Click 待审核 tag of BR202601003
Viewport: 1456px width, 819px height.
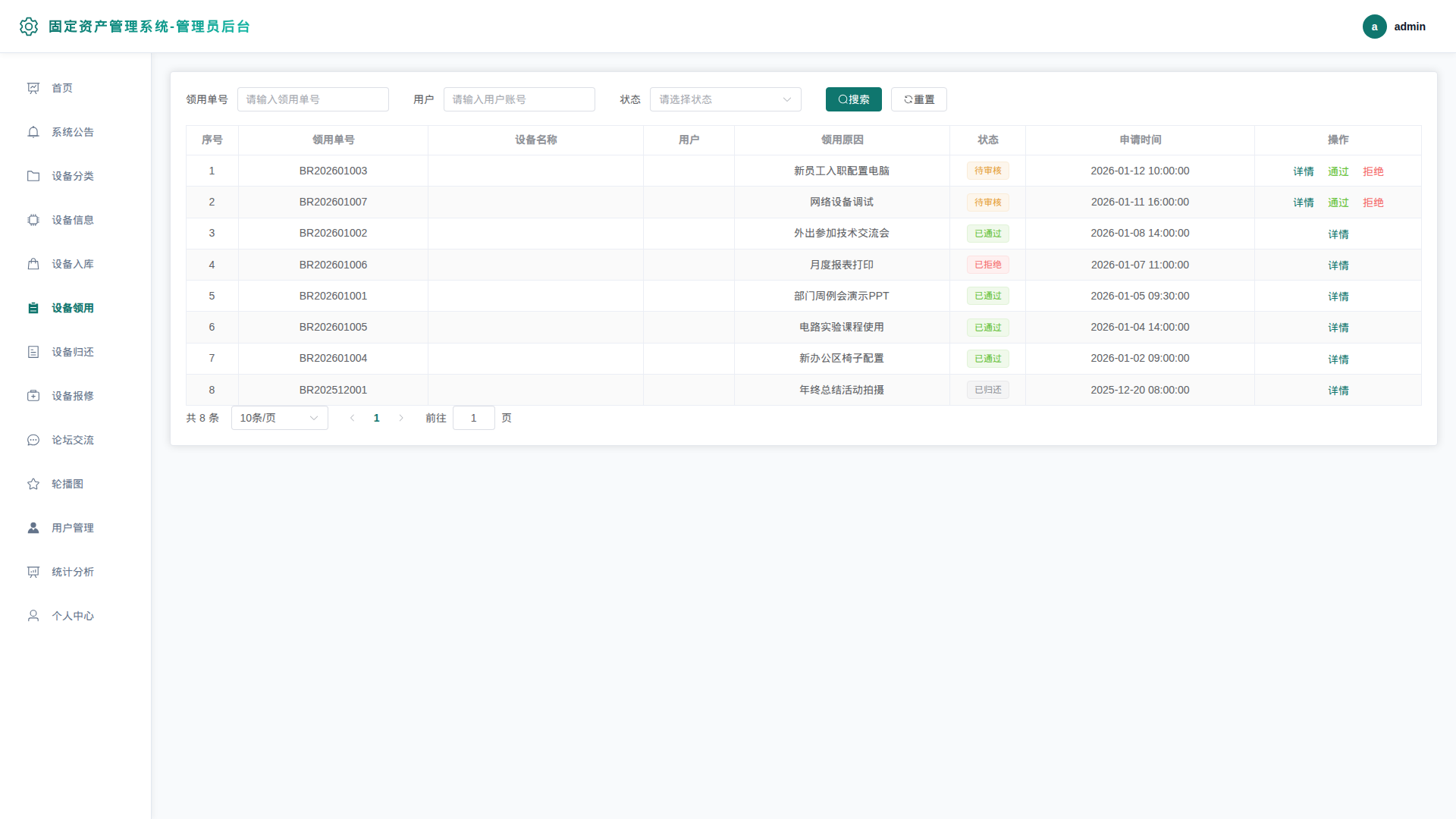pyautogui.click(x=987, y=171)
